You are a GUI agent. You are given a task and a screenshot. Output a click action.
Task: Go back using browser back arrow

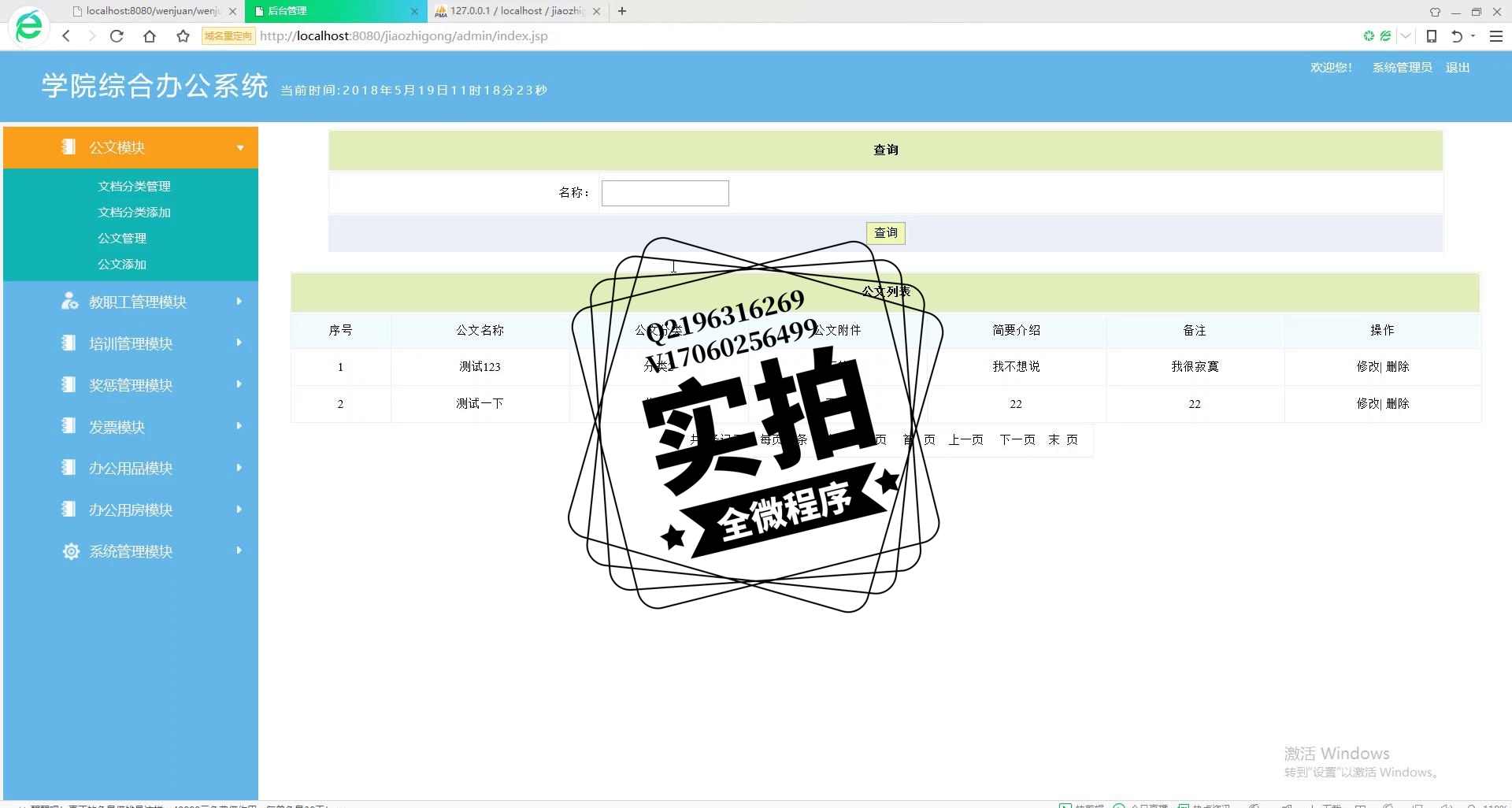(66, 36)
